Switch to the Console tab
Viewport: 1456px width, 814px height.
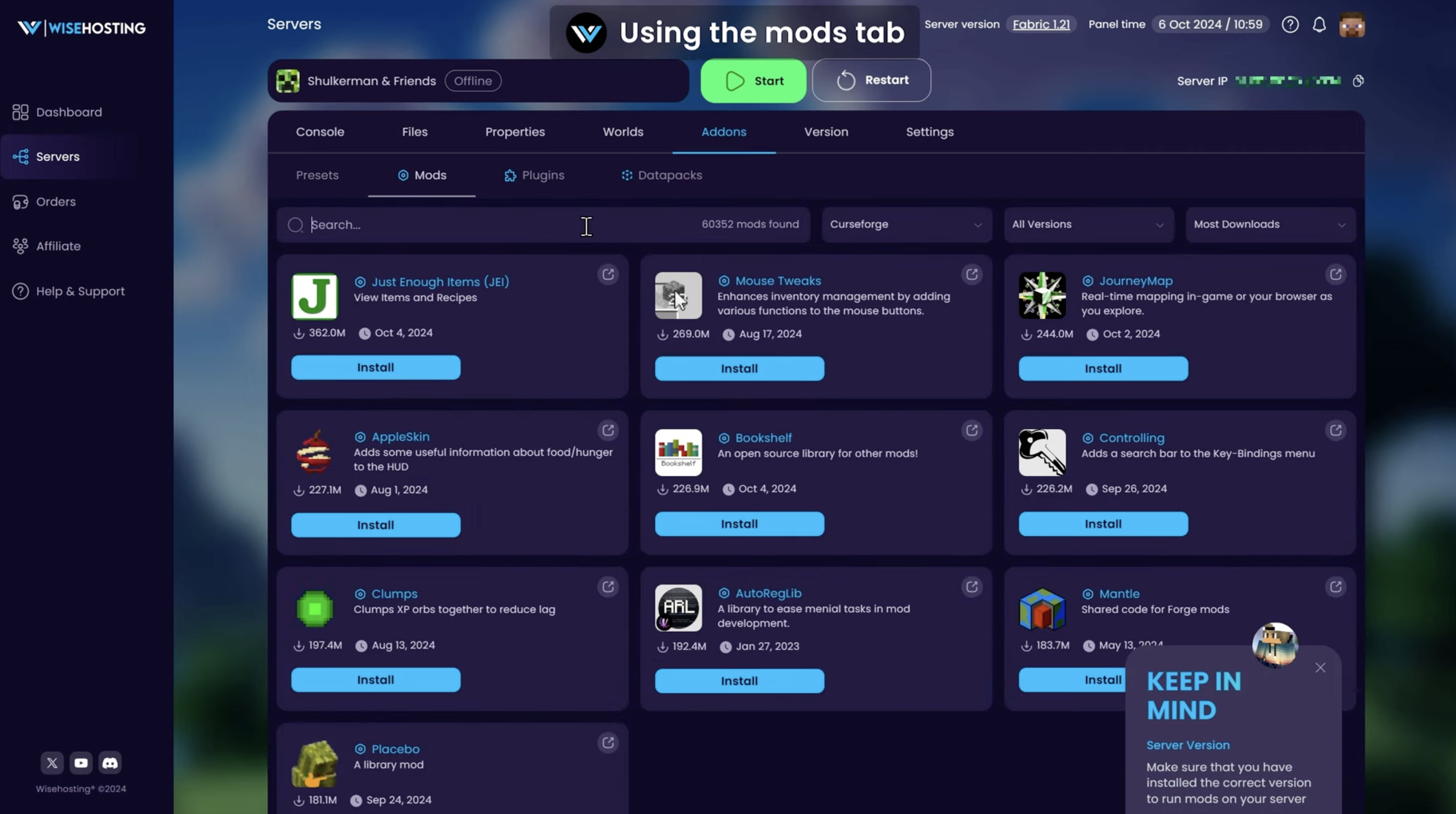[320, 132]
